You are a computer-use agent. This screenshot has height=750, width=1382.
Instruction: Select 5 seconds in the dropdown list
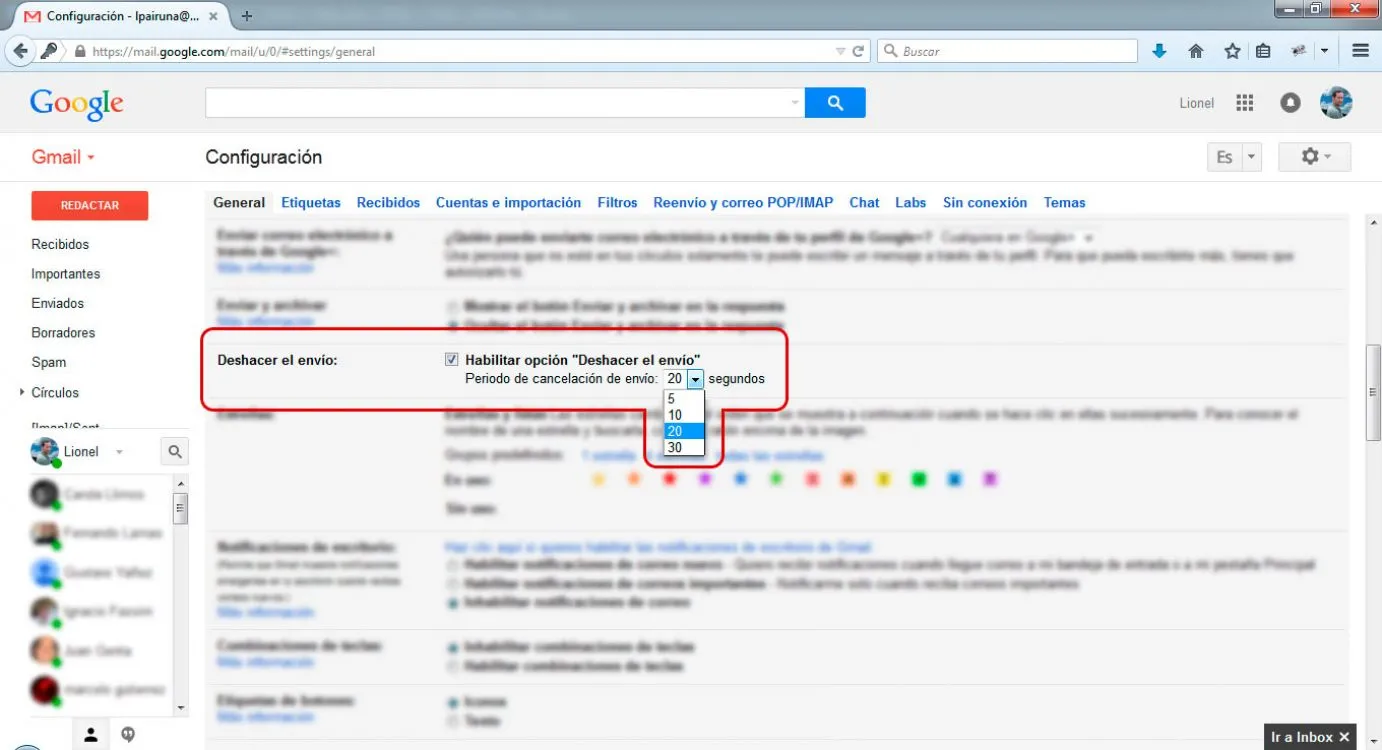pos(684,398)
